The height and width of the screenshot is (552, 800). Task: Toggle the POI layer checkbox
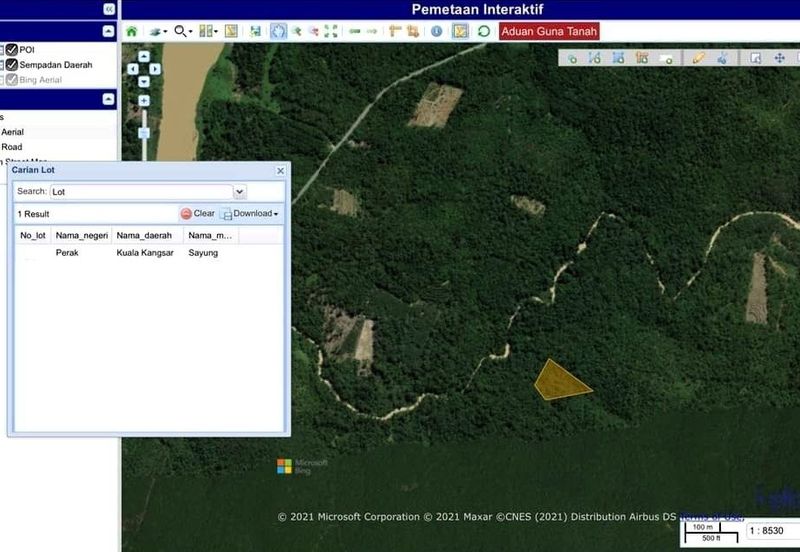point(11,50)
